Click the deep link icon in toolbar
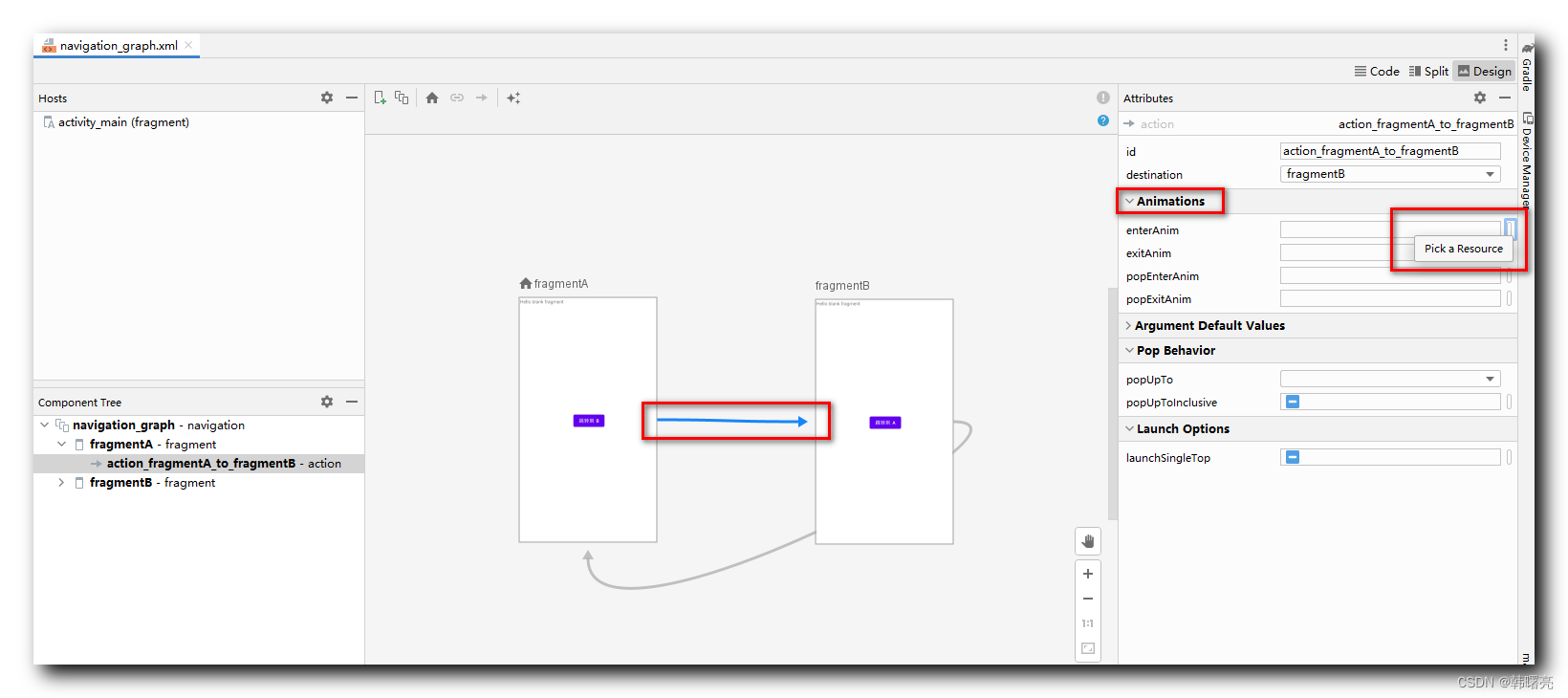This screenshot has height=698, width=1568. (x=457, y=98)
